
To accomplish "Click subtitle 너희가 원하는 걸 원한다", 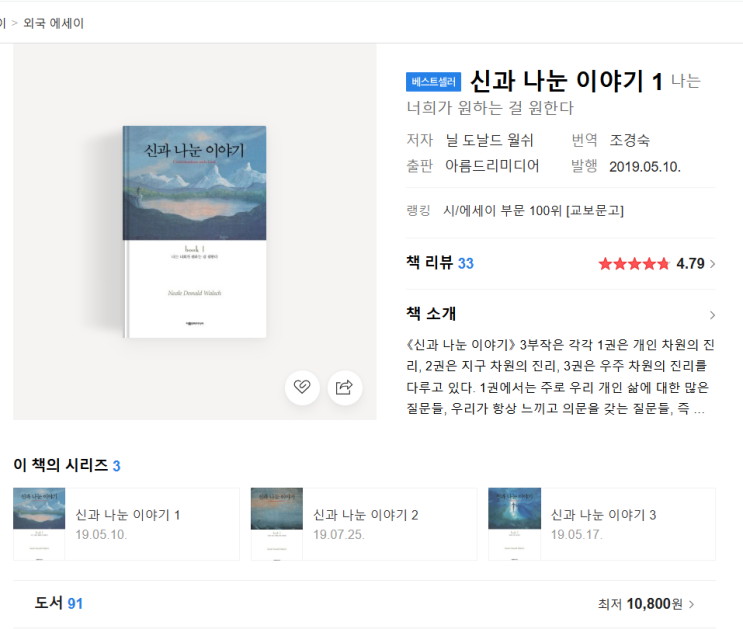I will point(490,108).
